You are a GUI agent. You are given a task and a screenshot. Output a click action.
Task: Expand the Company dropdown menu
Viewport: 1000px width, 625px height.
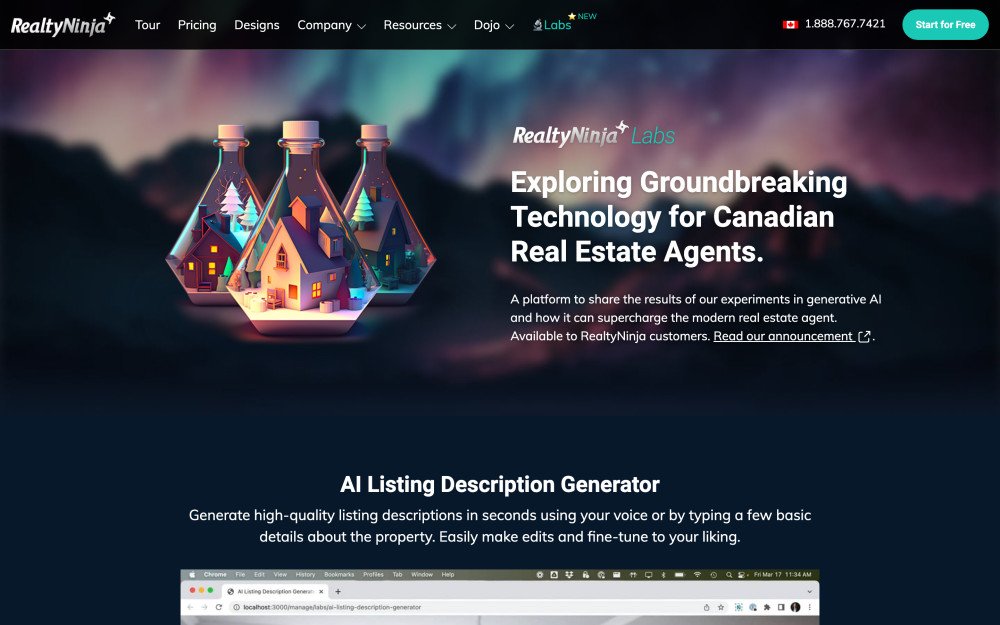[x=331, y=25]
